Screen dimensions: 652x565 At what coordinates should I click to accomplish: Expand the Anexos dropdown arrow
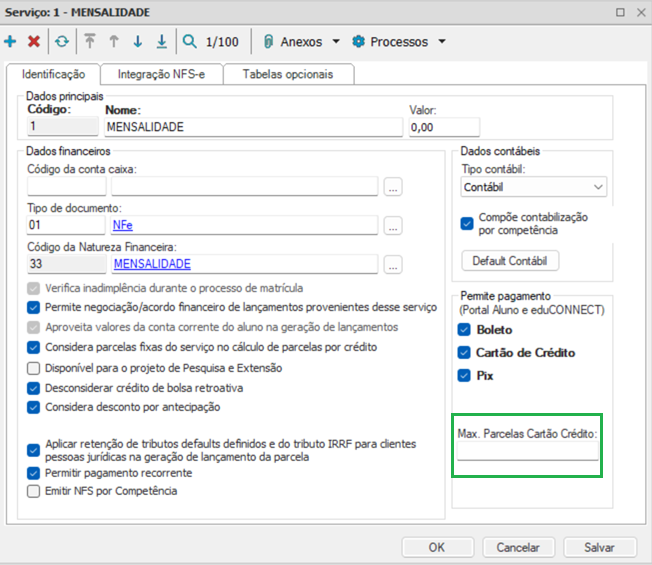click(x=336, y=42)
